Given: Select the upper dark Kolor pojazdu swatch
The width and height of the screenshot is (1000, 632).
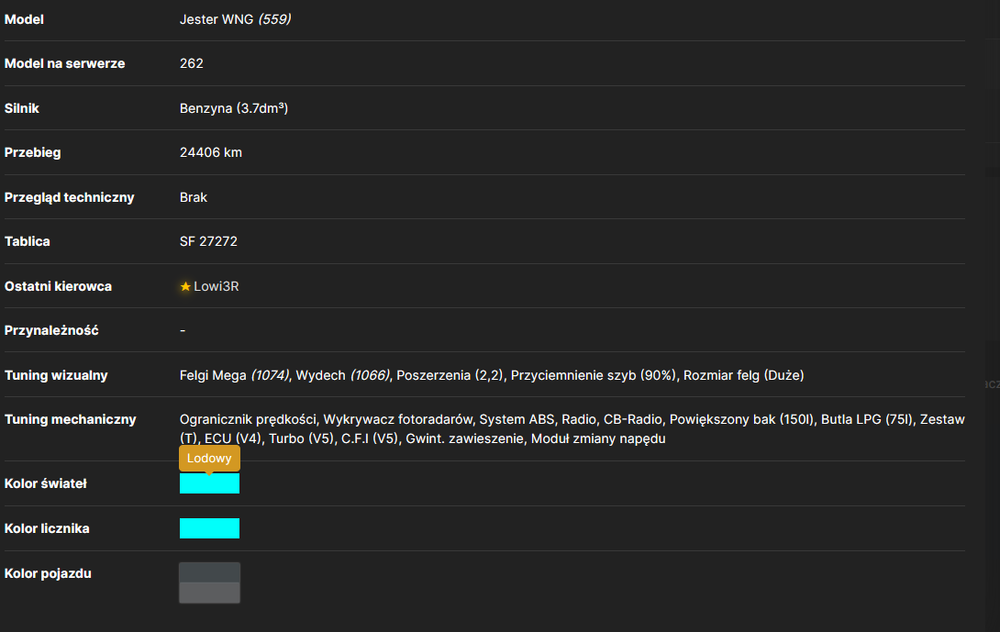Looking at the screenshot, I should click(x=210, y=572).
